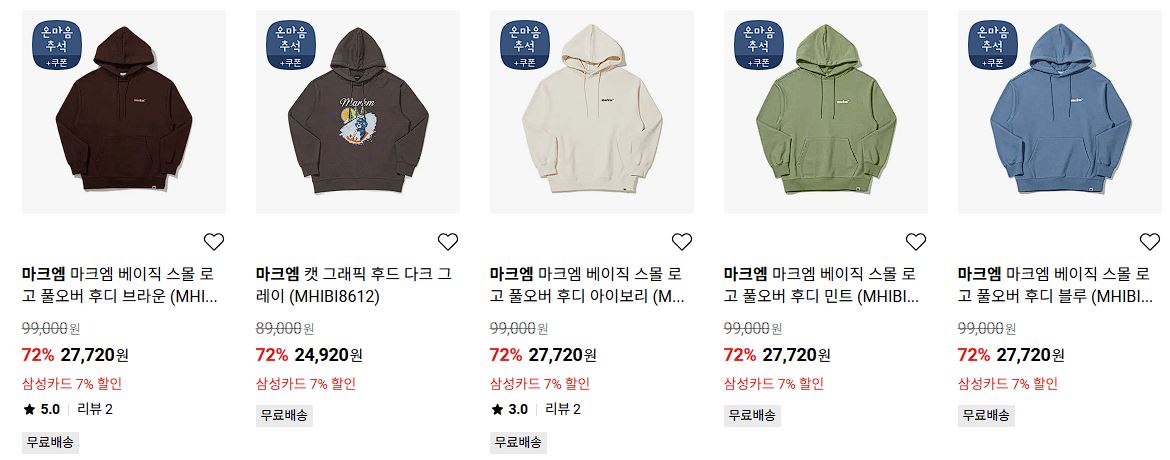The height and width of the screenshot is (460, 1170).
Task: Open the 풀오버 후디 블루 product title
Action: pos(1056,285)
